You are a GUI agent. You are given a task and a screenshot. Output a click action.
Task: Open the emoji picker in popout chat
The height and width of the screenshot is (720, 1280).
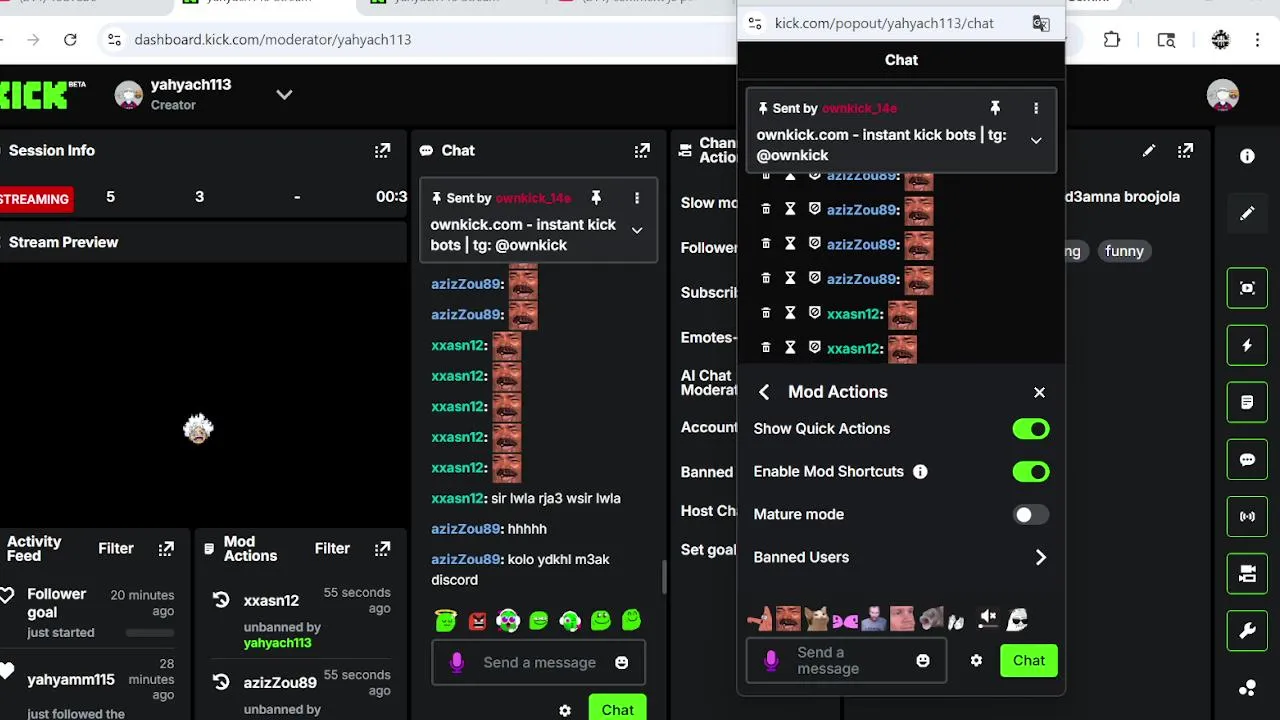(923, 660)
